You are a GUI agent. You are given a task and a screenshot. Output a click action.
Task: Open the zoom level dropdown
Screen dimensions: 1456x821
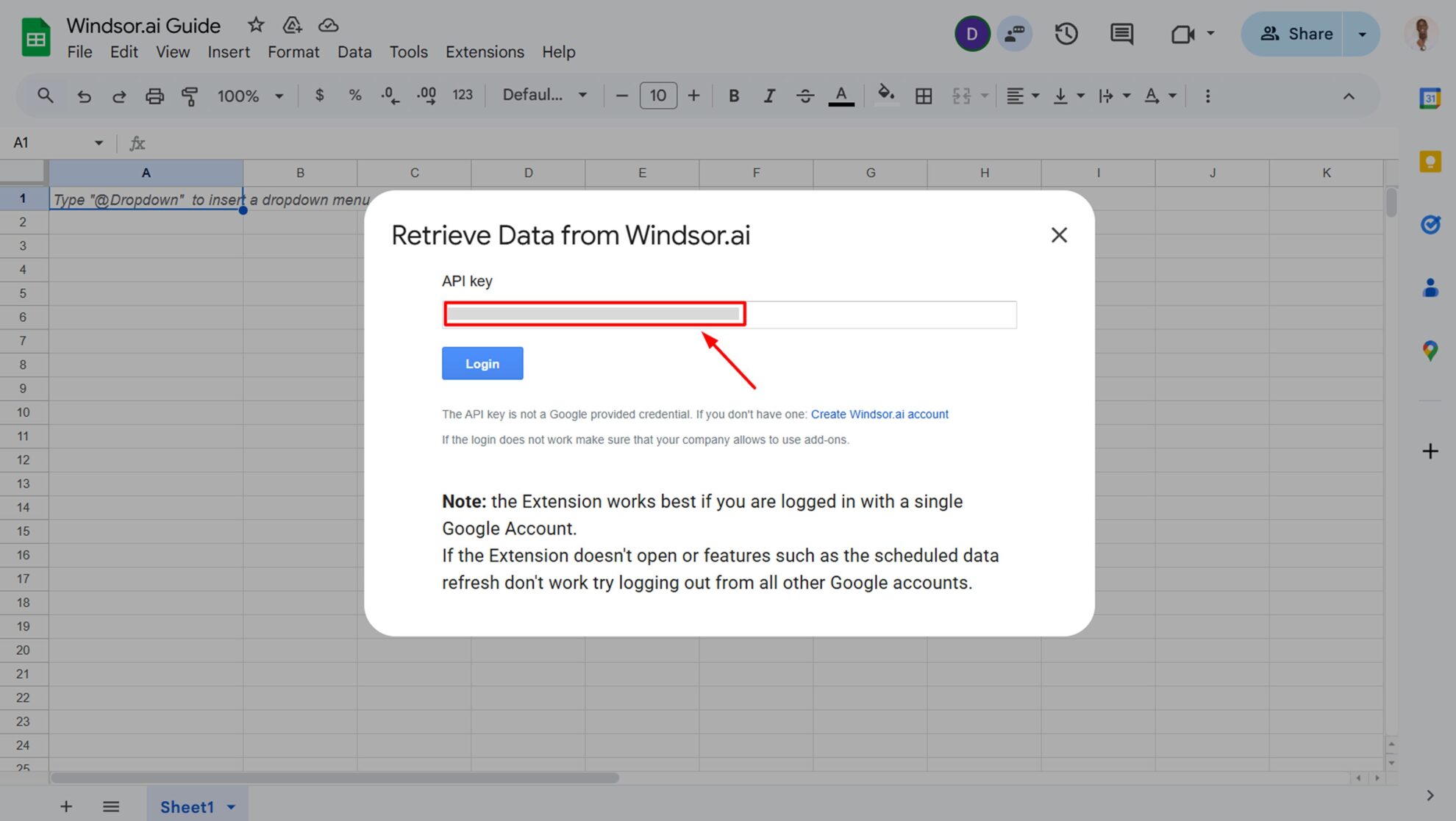point(250,96)
